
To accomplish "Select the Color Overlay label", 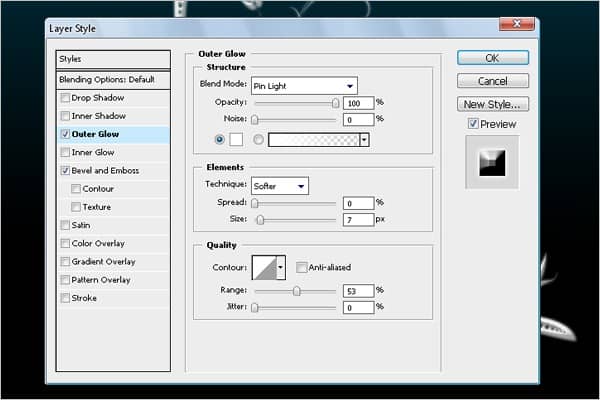I will [x=98, y=243].
